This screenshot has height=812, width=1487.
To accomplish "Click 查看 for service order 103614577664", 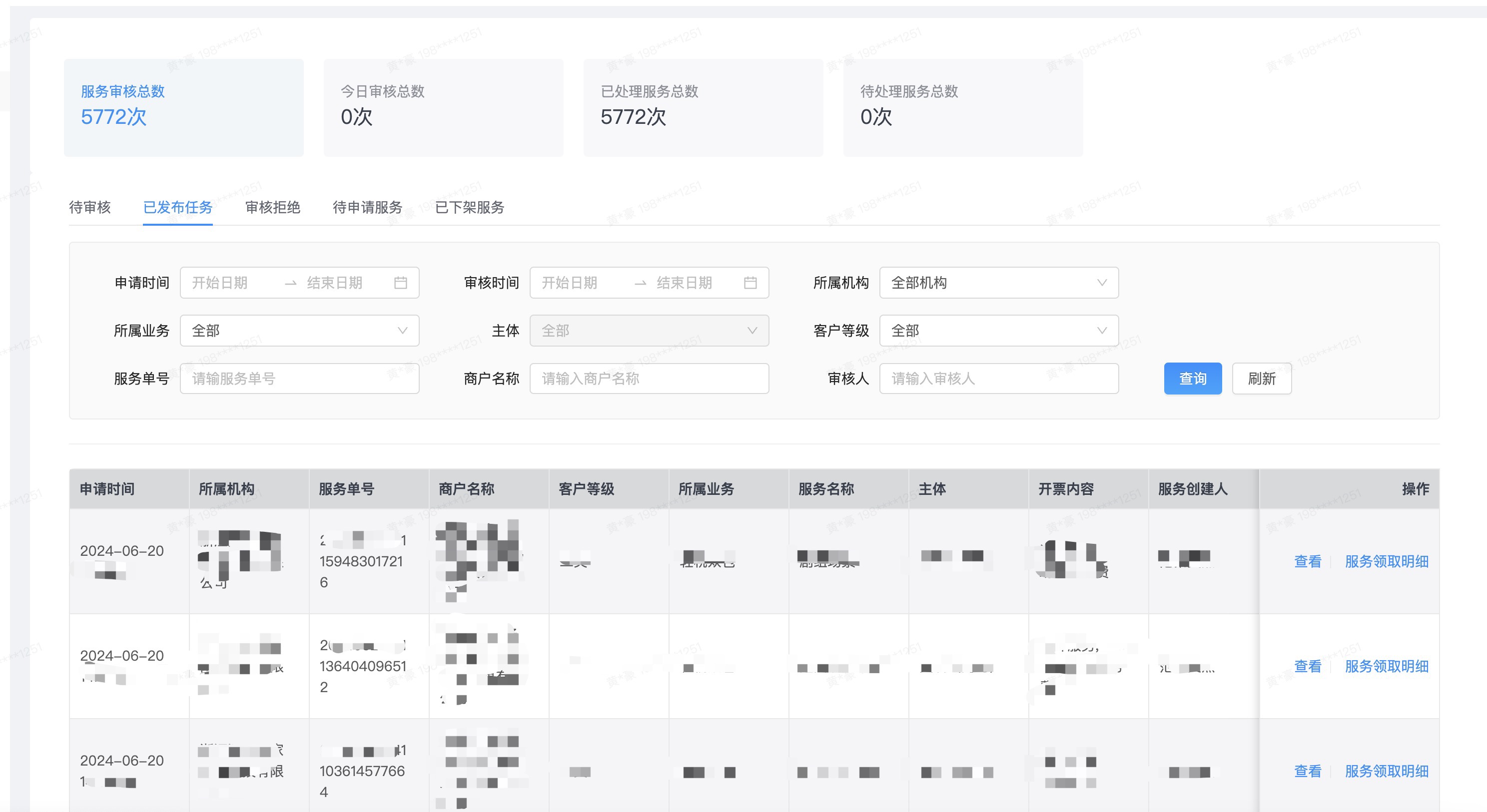I will coord(1308,772).
